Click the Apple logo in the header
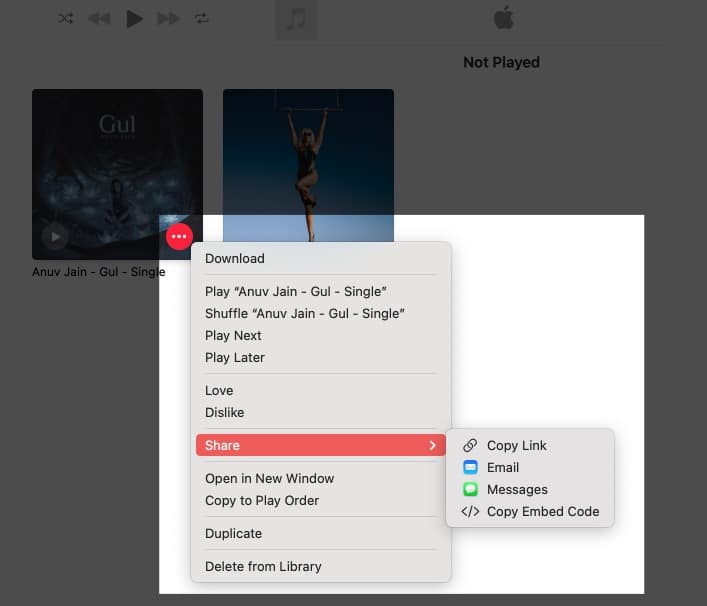The width and height of the screenshot is (707, 606). (504, 18)
